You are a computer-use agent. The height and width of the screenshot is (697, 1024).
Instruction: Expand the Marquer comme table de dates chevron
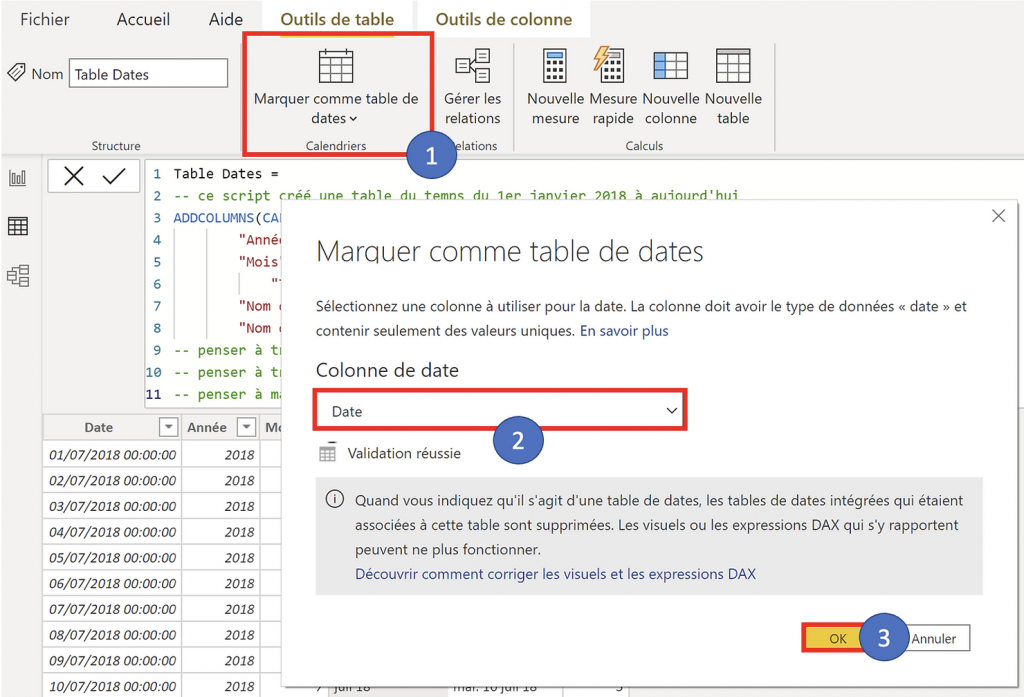coord(353,119)
